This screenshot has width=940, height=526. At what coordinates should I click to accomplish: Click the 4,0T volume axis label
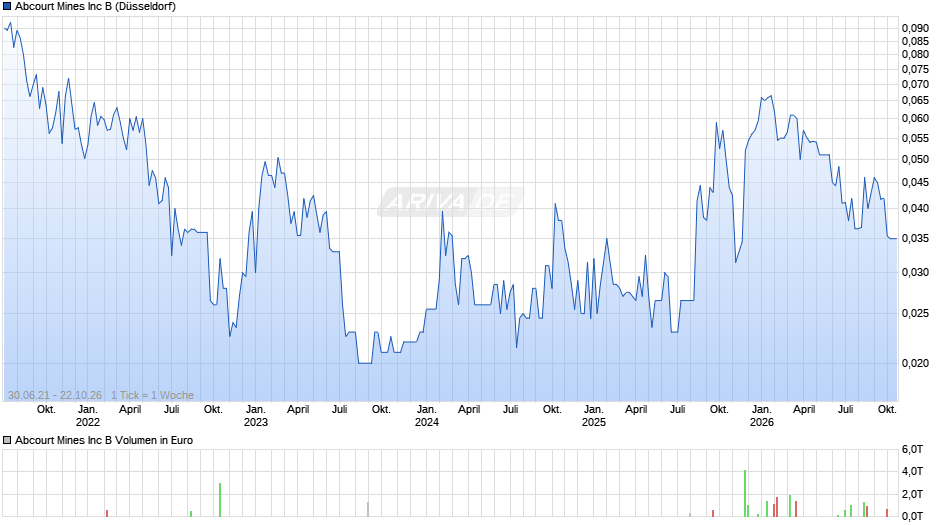point(912,471)
